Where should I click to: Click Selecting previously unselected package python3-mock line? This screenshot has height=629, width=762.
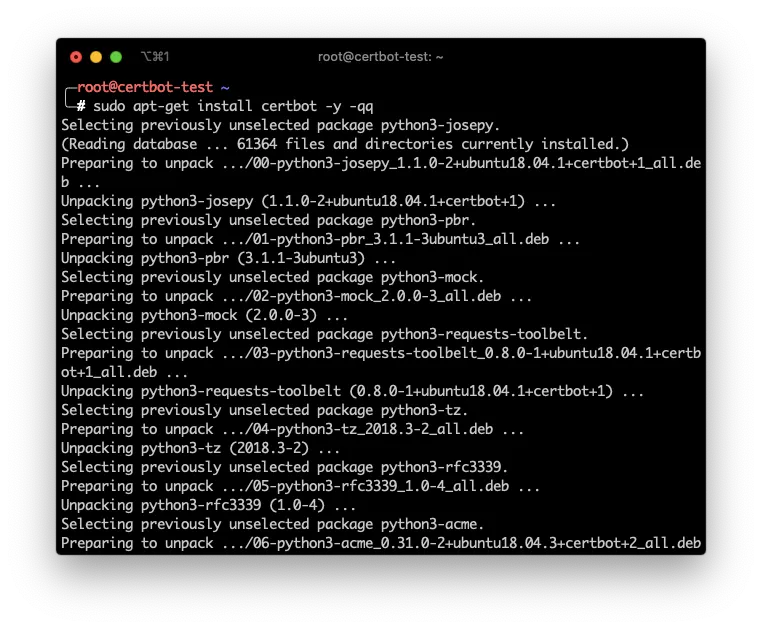tap(273, 277)
